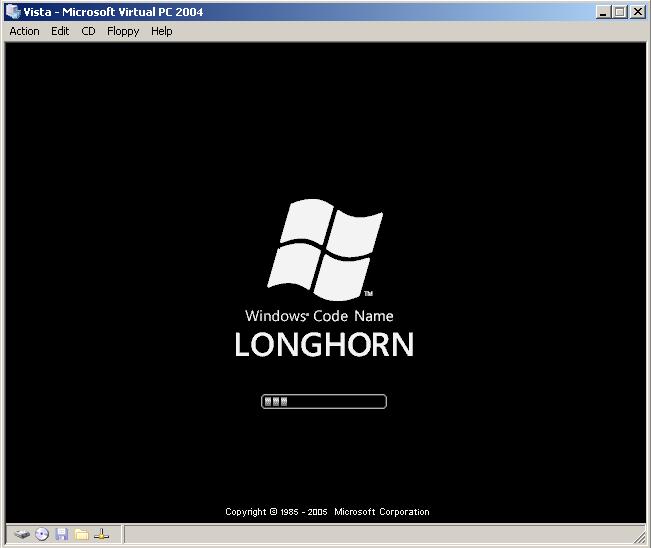Open the Action menu
651x548 pixels.
tap(24, 32)
